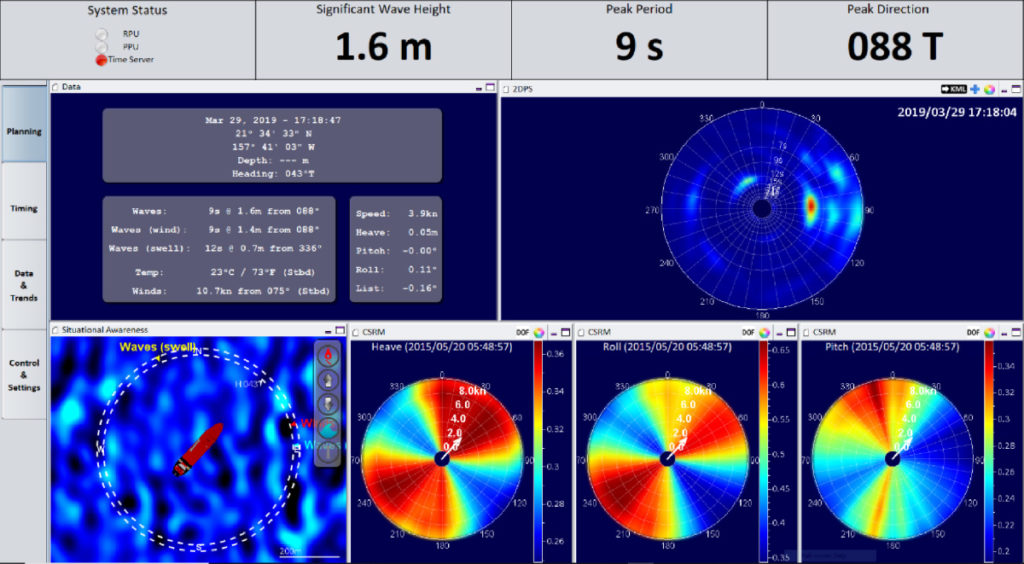Click the blue wave icon in Situational Awareness toolbar
This screenshot has height=564, width=1024.
coord(329,427)
